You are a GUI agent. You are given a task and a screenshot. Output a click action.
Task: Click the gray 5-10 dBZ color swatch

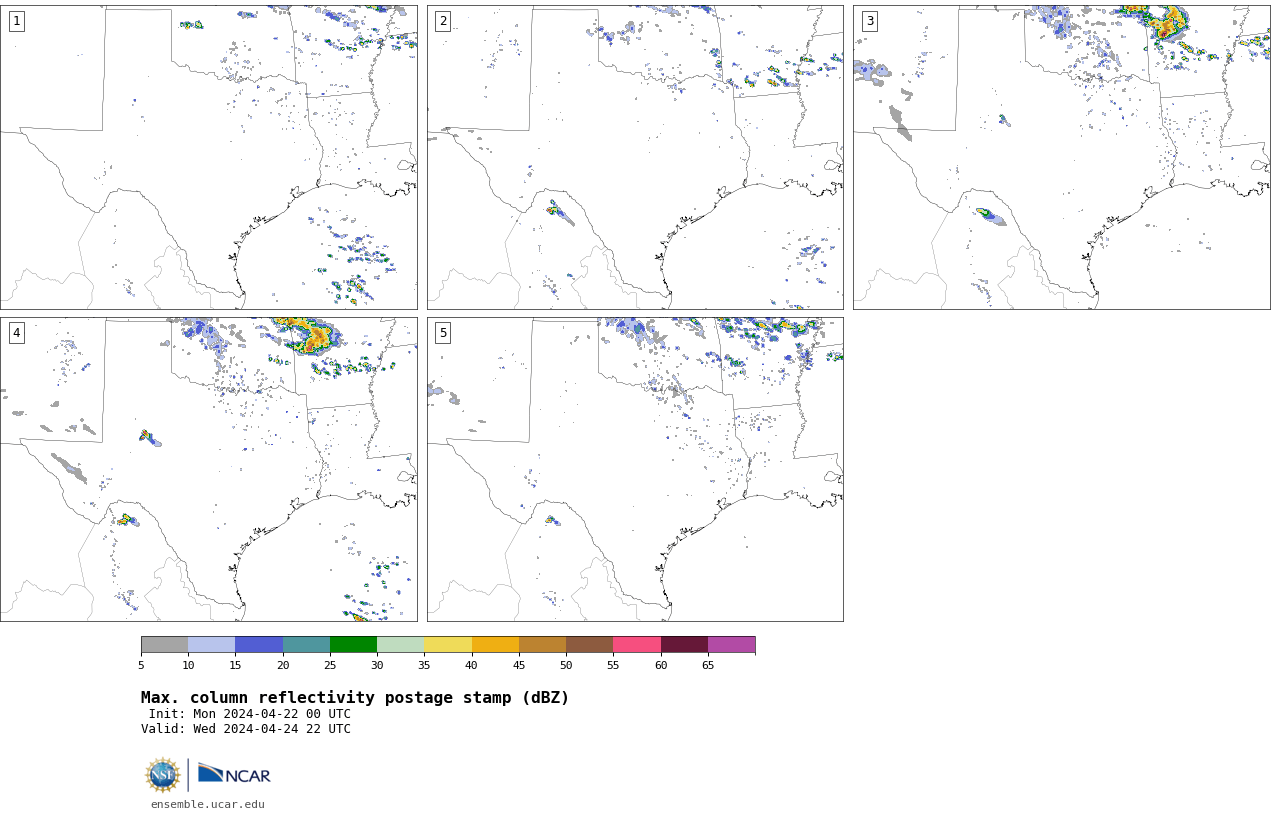[x=164, y=644]
